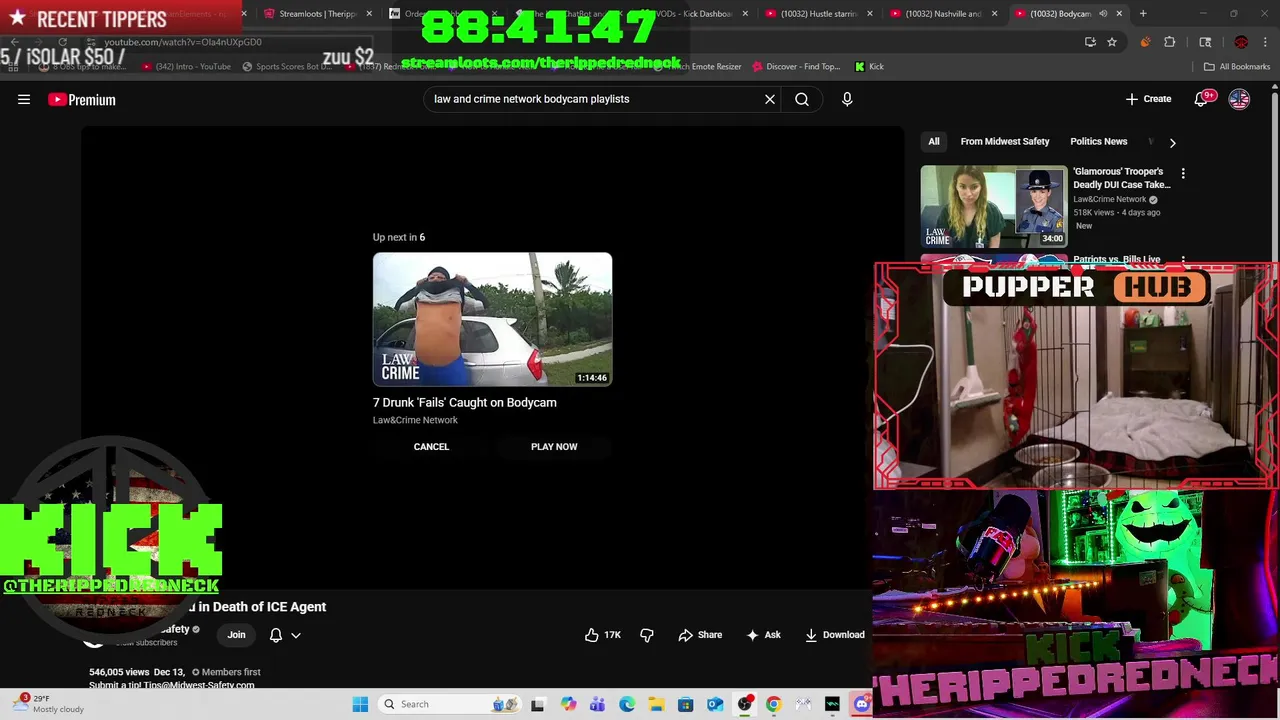Open weather widget showing 29°F
Screen dimensions: 1280x720
[48, 704]
